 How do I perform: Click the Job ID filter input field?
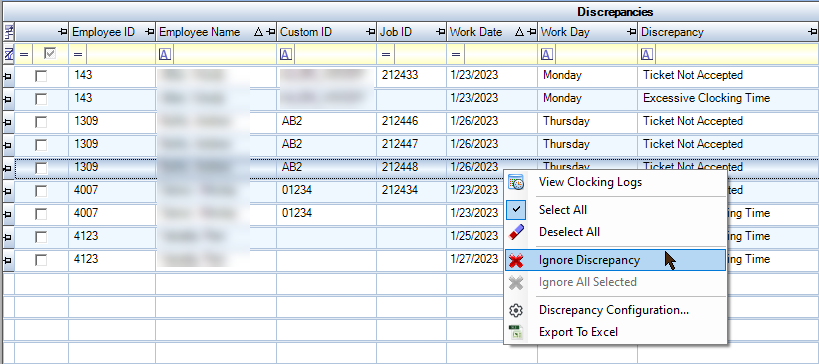(420, 54)
